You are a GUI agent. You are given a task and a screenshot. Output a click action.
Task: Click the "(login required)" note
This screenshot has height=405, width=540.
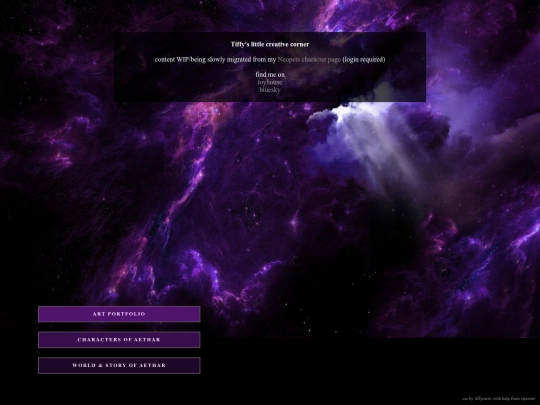click(x=364, y=60)
